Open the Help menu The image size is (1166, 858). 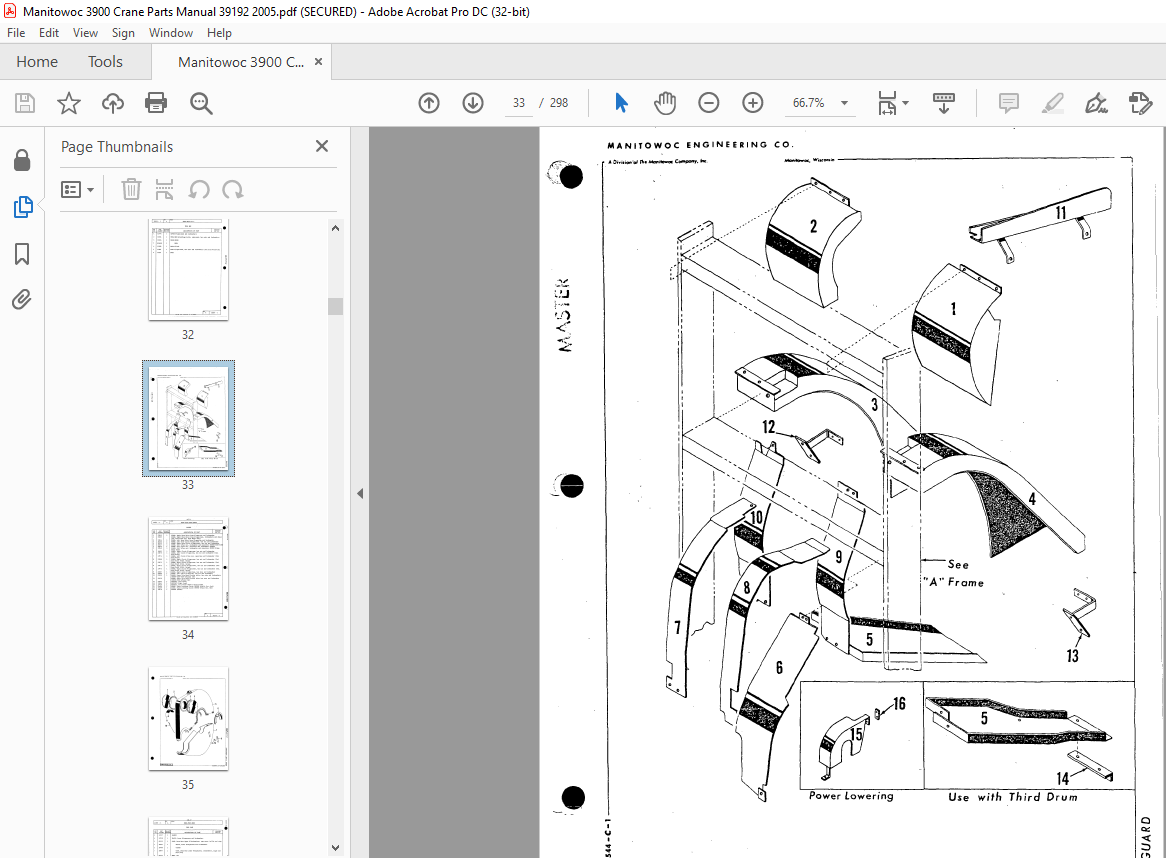pyautogui.click(x=219, y=33)
